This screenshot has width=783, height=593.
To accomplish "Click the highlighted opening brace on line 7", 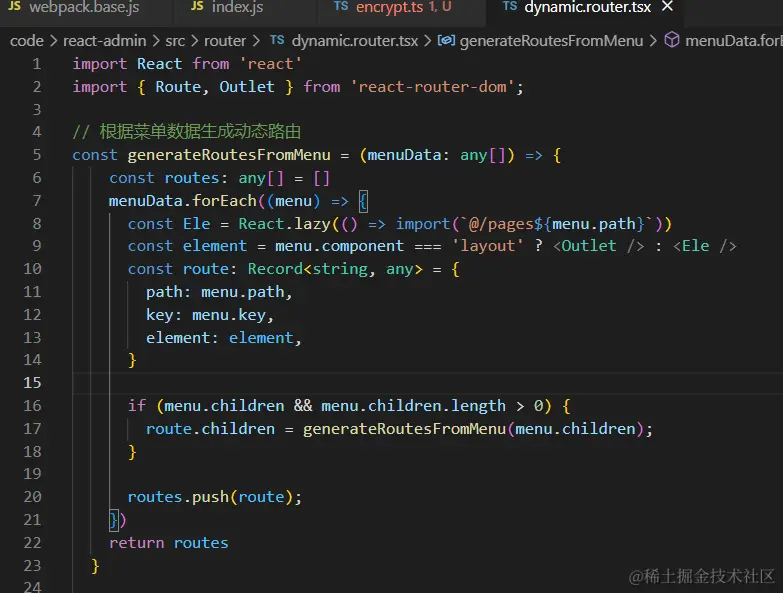I will click(x=363, y=201).
